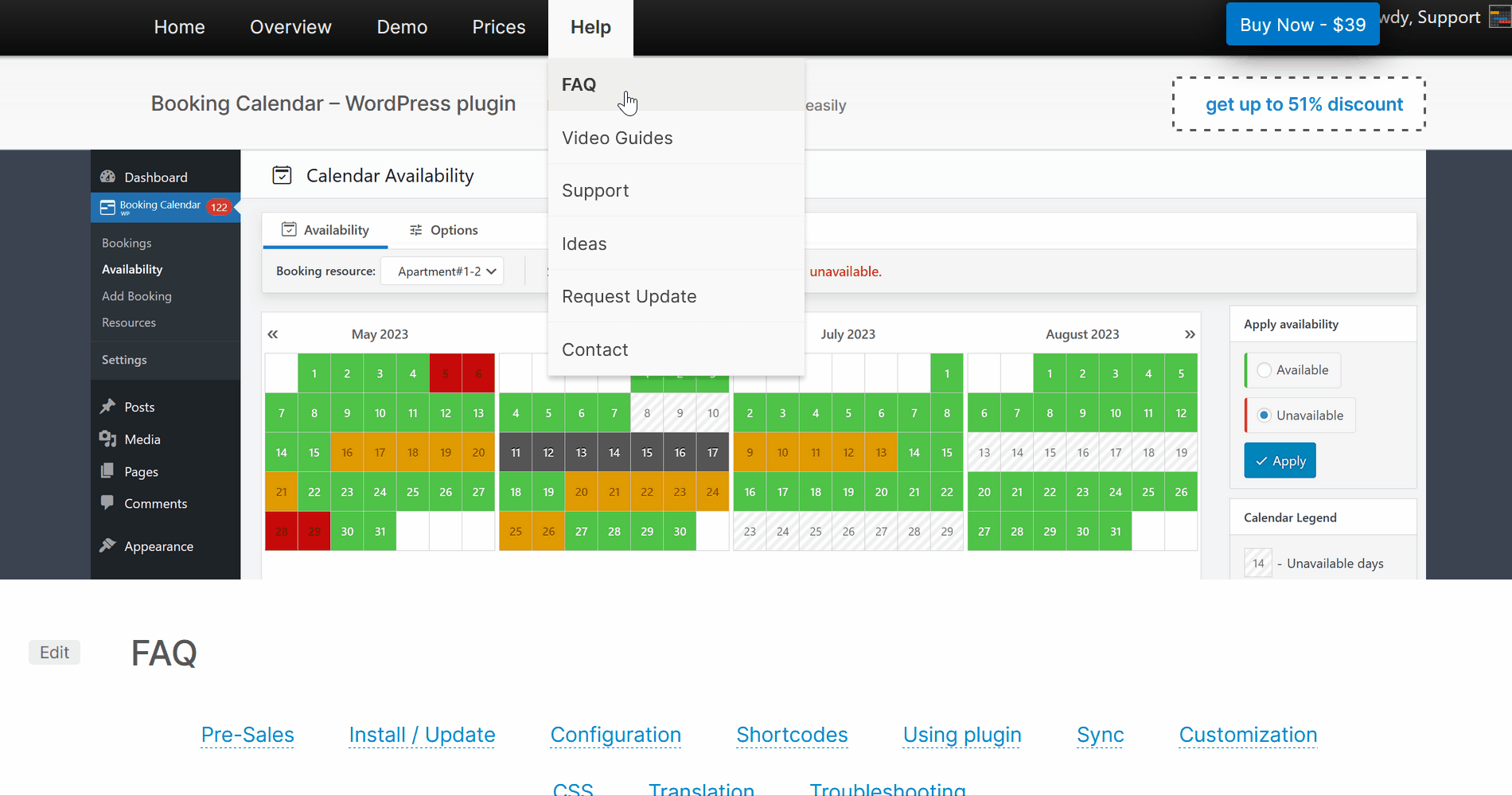The width and height of the screenshot is (1512, 796).
Task: Click the Booking Calendar – WordPress plugin title
Action: pyautogui.click(x=333, y=103)
